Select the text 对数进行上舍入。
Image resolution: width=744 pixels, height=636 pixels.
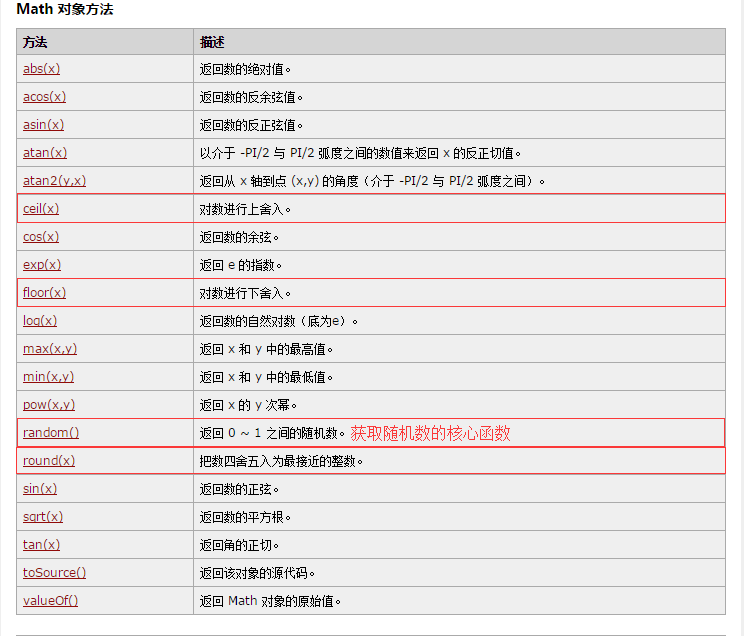click(245, 209)
